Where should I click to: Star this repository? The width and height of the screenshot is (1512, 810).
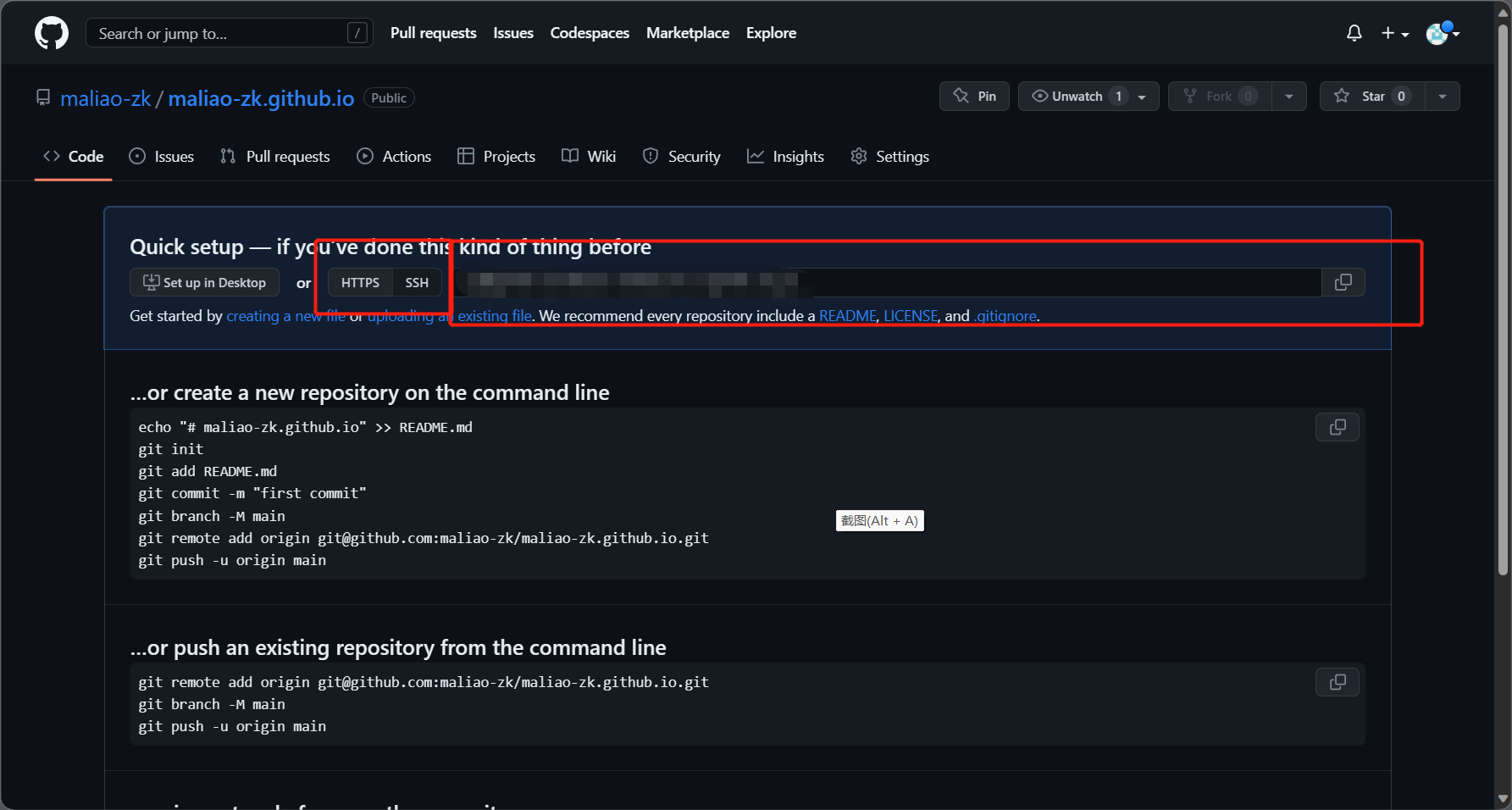point(1372,97)
